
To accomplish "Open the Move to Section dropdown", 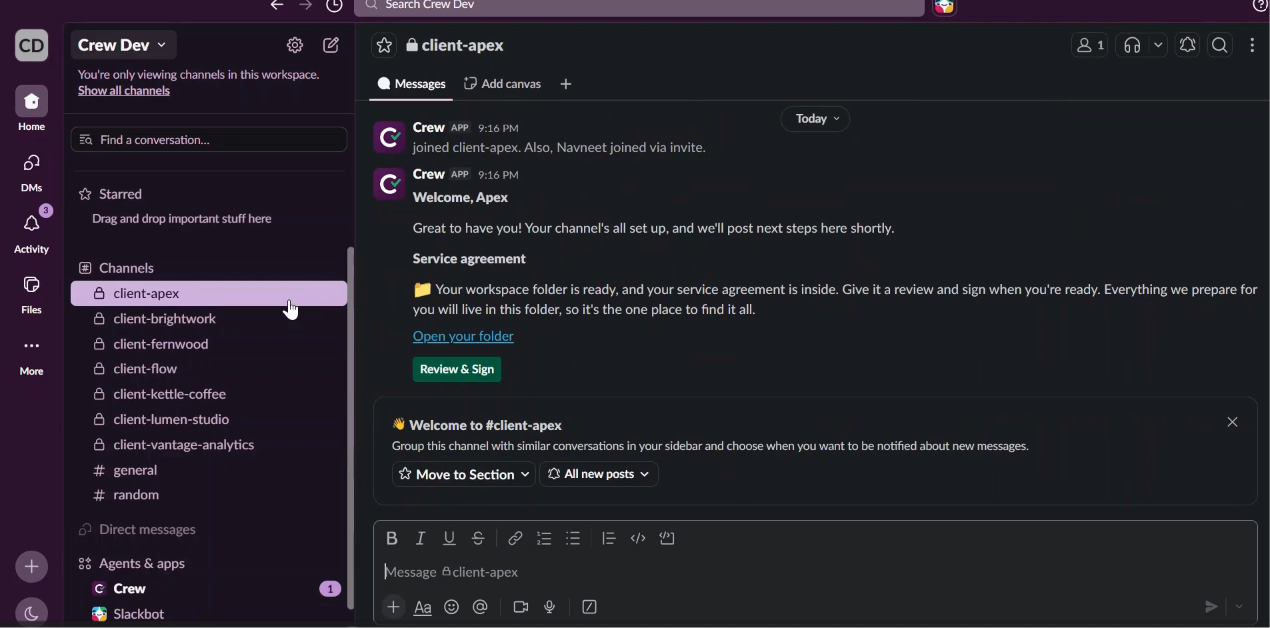I will 464,474.
